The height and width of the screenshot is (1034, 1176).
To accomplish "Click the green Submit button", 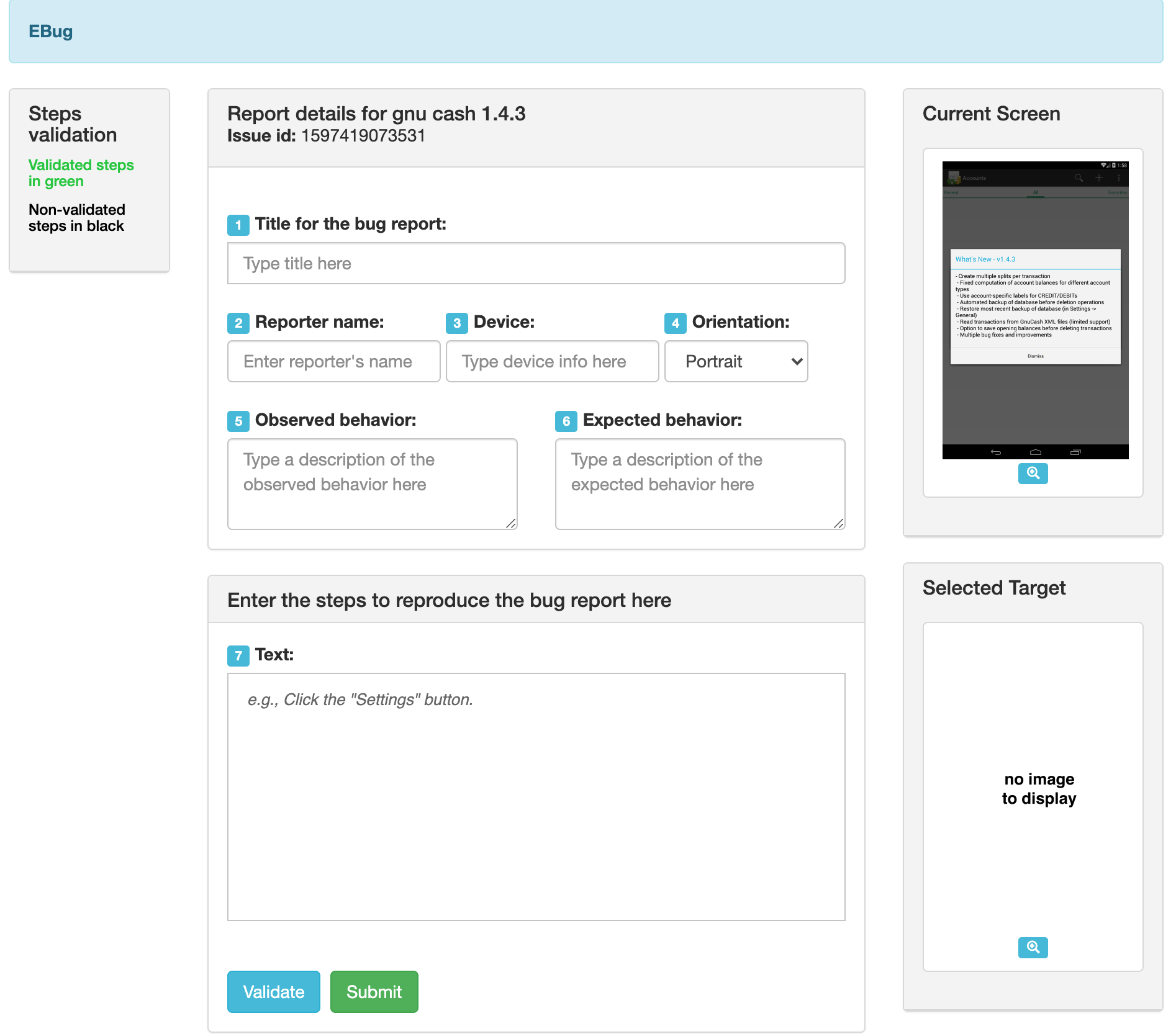I will (x=374, y=992).
